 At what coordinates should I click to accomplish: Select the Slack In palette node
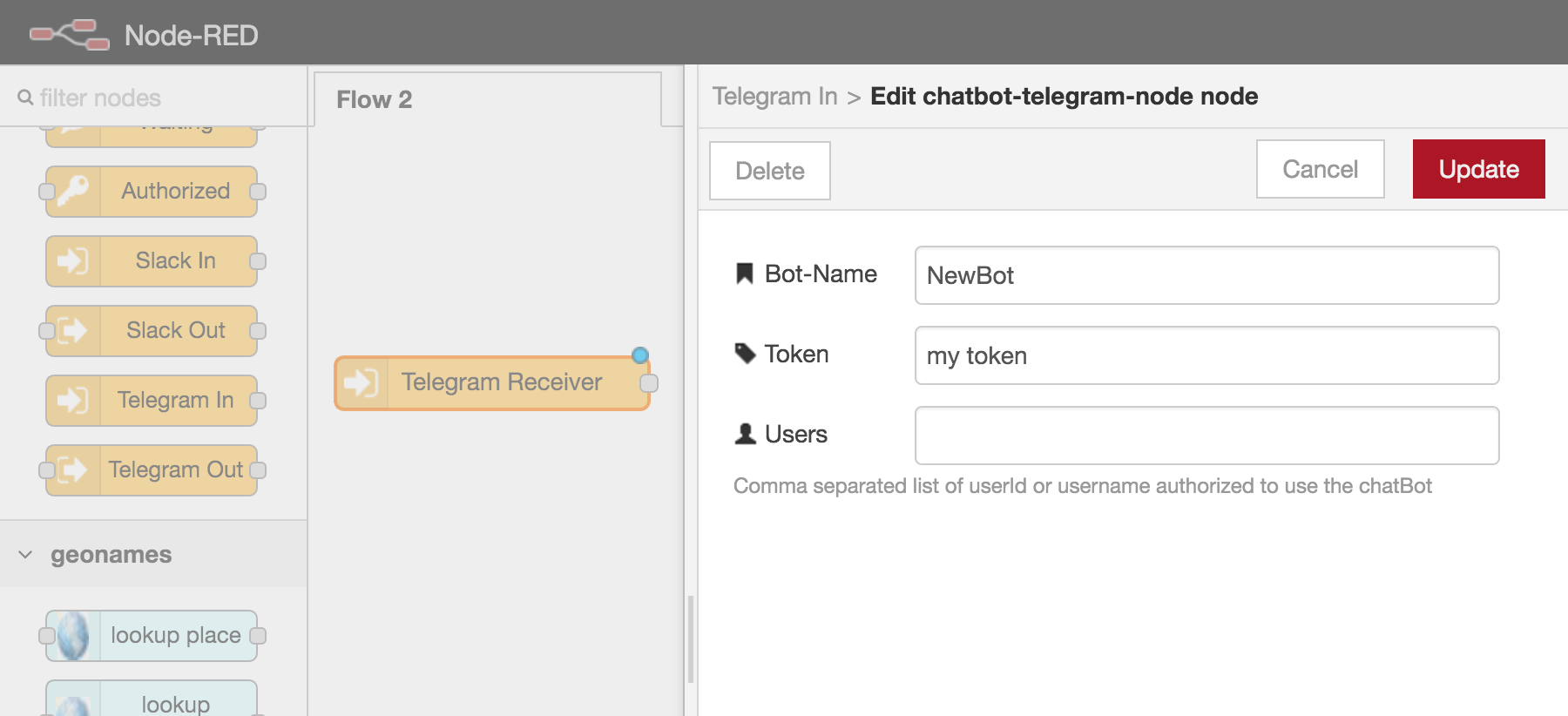(x=152, y=261)
